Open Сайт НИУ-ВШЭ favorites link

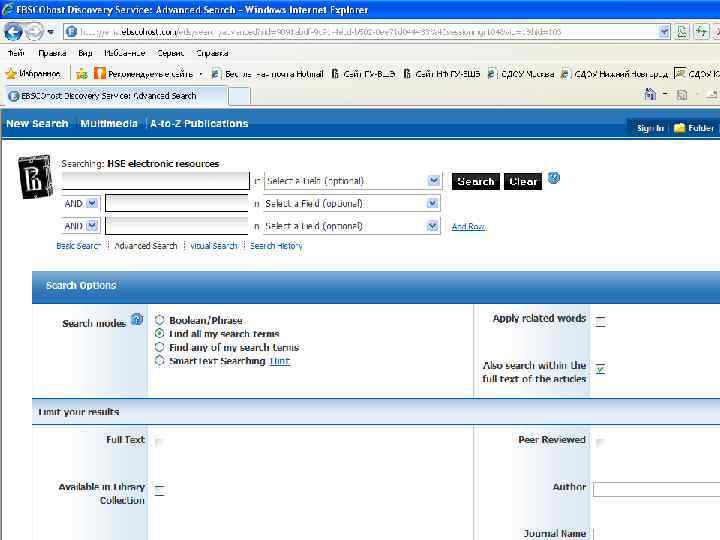442,73
